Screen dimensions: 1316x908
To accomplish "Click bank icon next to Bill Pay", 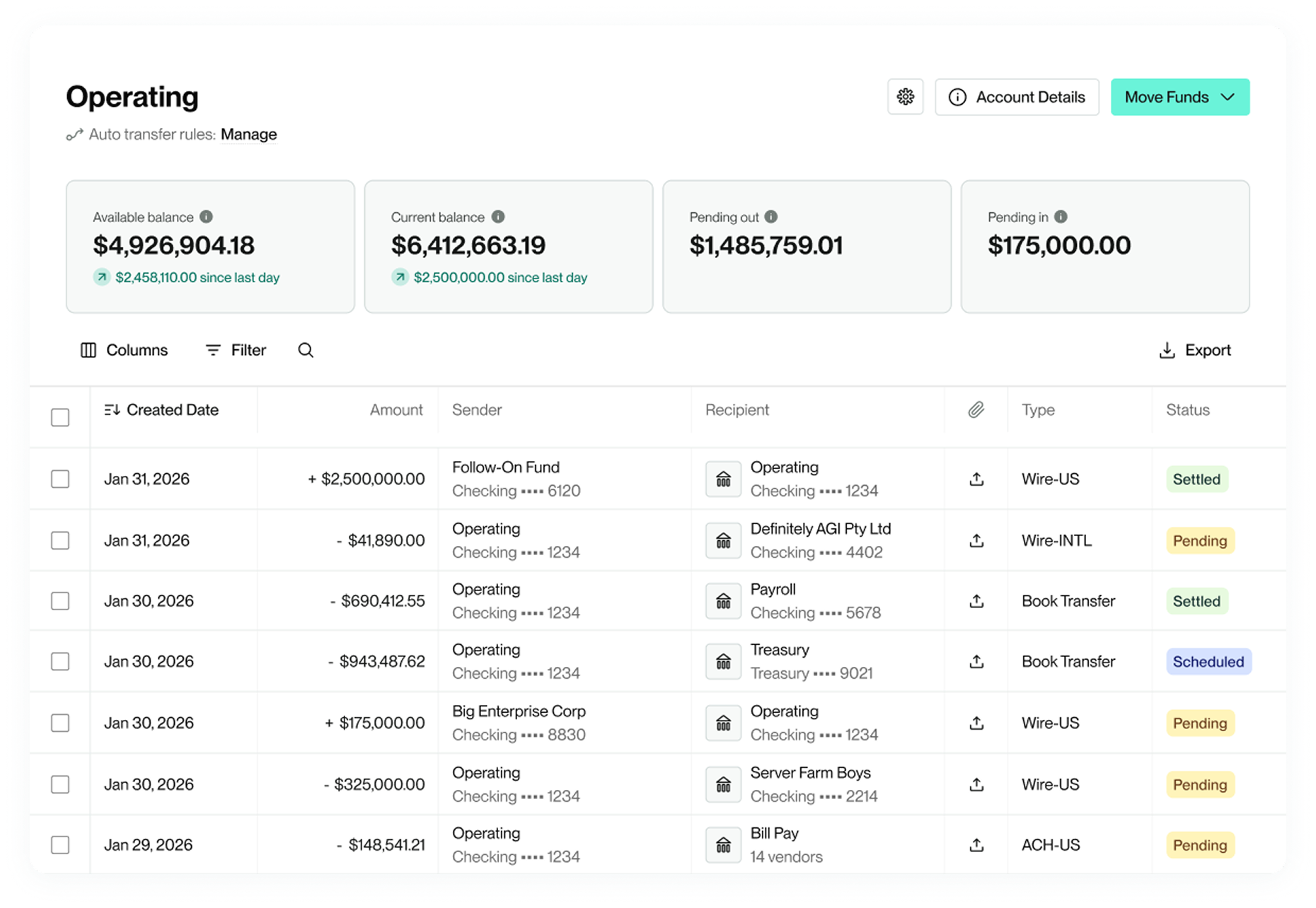I will 723,845.
